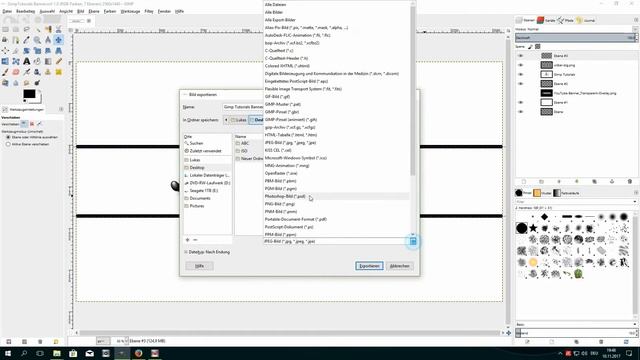Select the Clone stamp tool
Image resolution: width=640 pixels, height=360 pixels.
pyautogui.click(x=48, y=72)
